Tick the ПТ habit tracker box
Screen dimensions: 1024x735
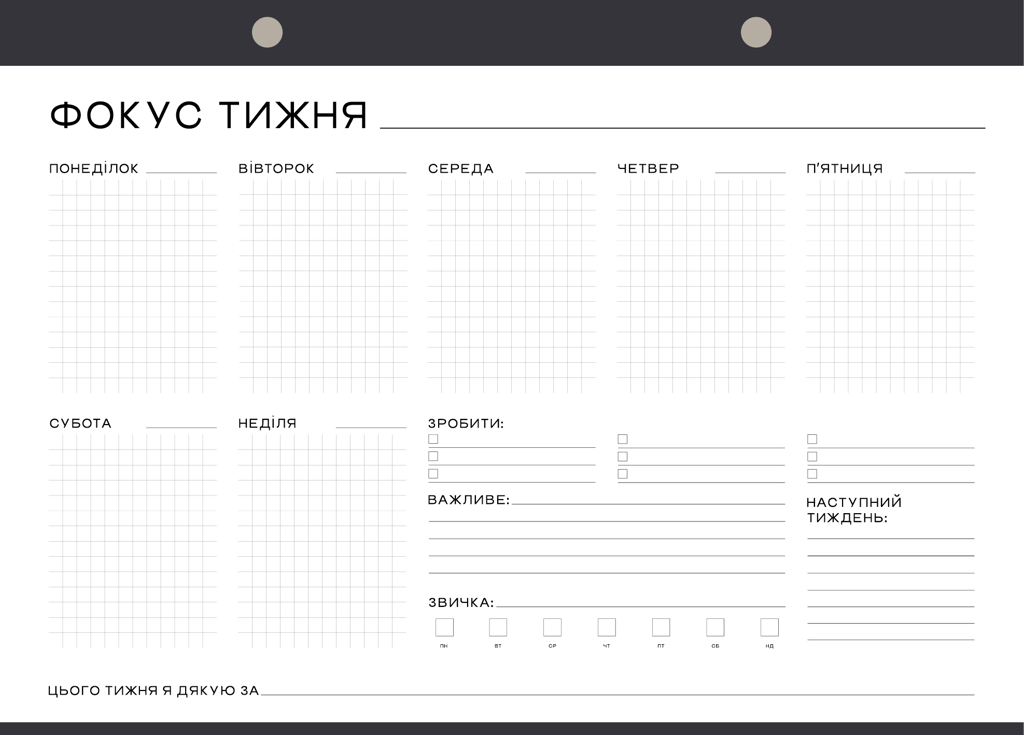pyautogui.click(x=661, y=627)
